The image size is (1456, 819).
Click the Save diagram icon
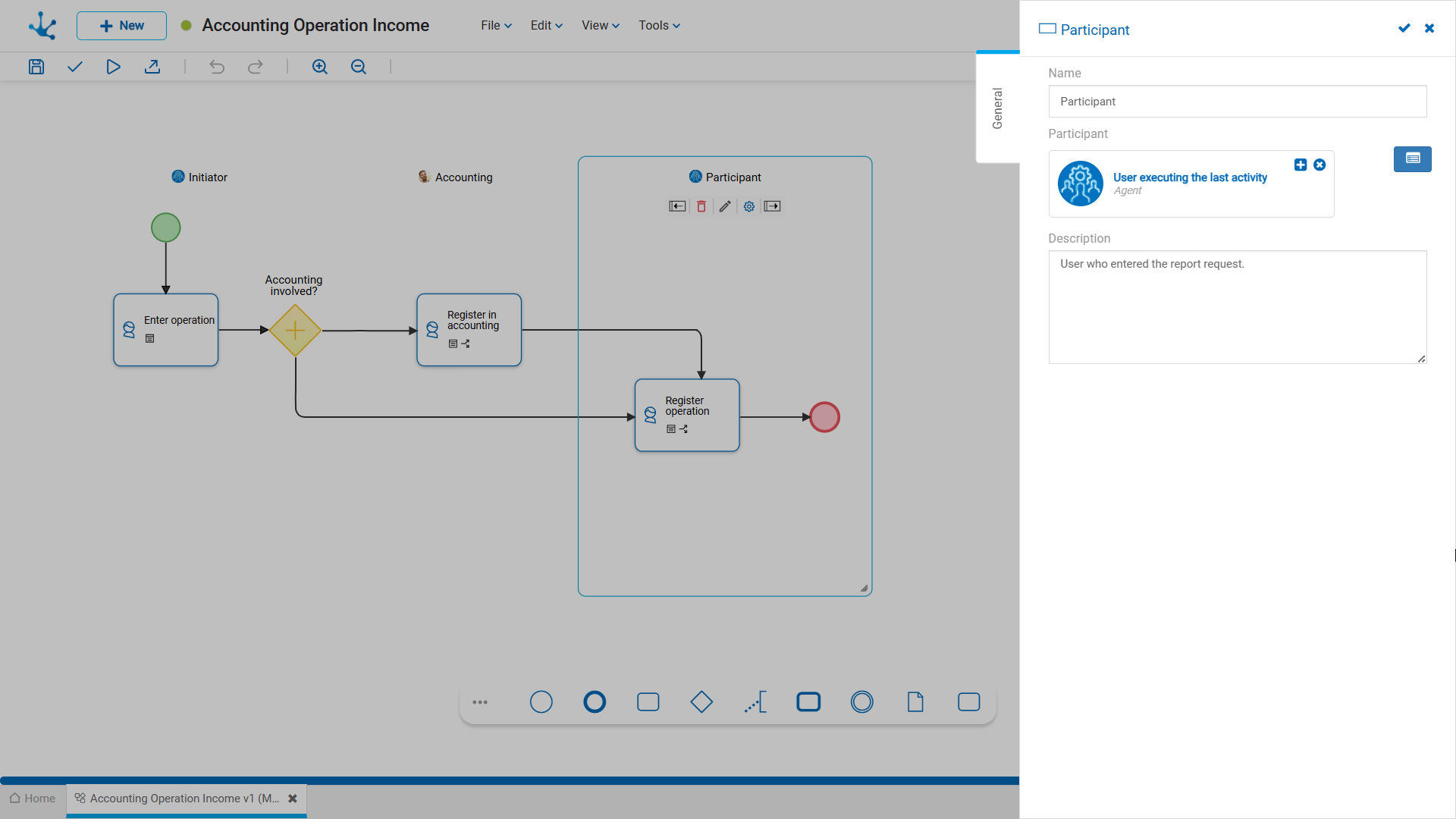pos(36,67)
